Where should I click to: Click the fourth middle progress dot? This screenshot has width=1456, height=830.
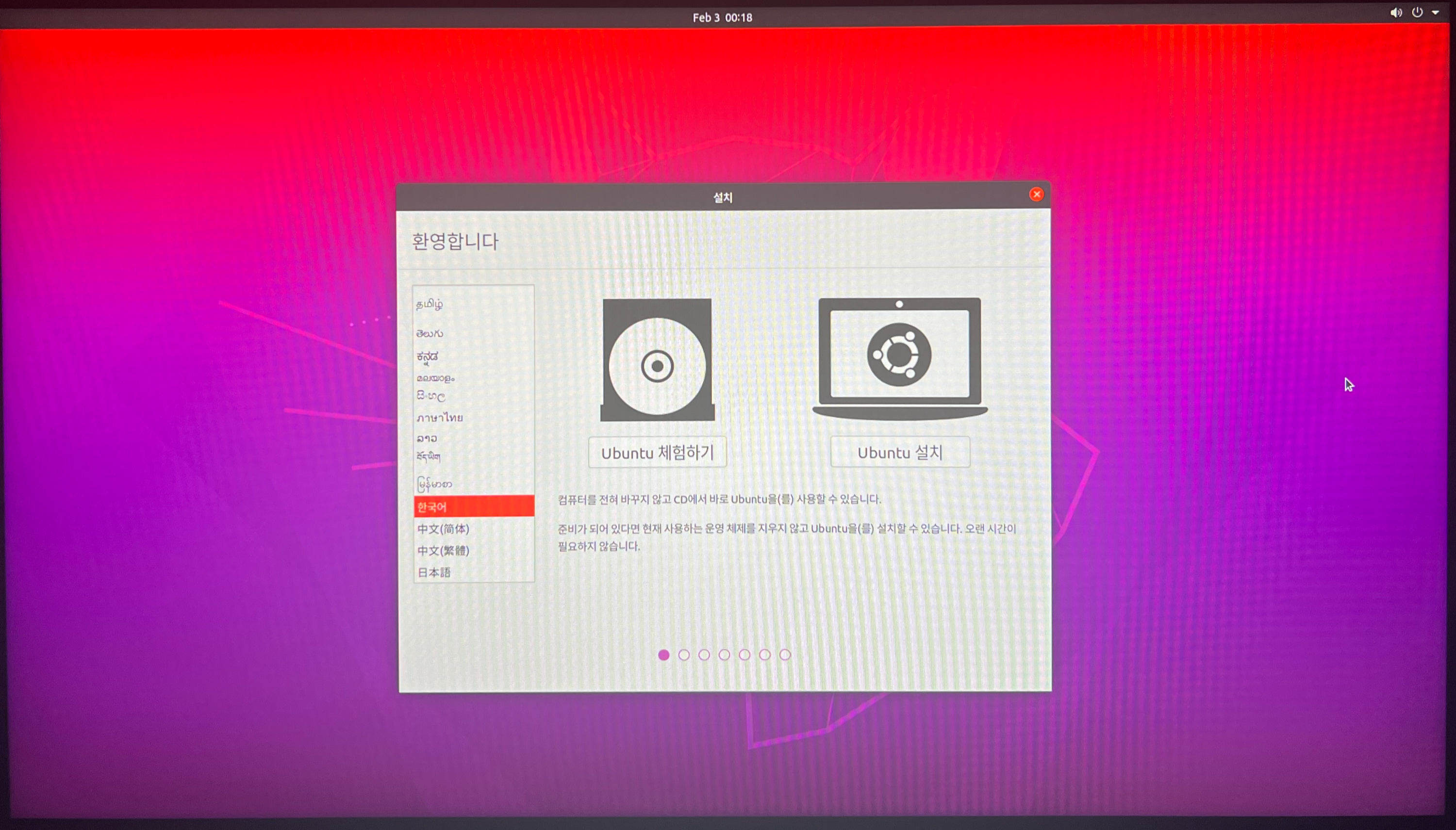pyautogui.click(x=724, y=654)
